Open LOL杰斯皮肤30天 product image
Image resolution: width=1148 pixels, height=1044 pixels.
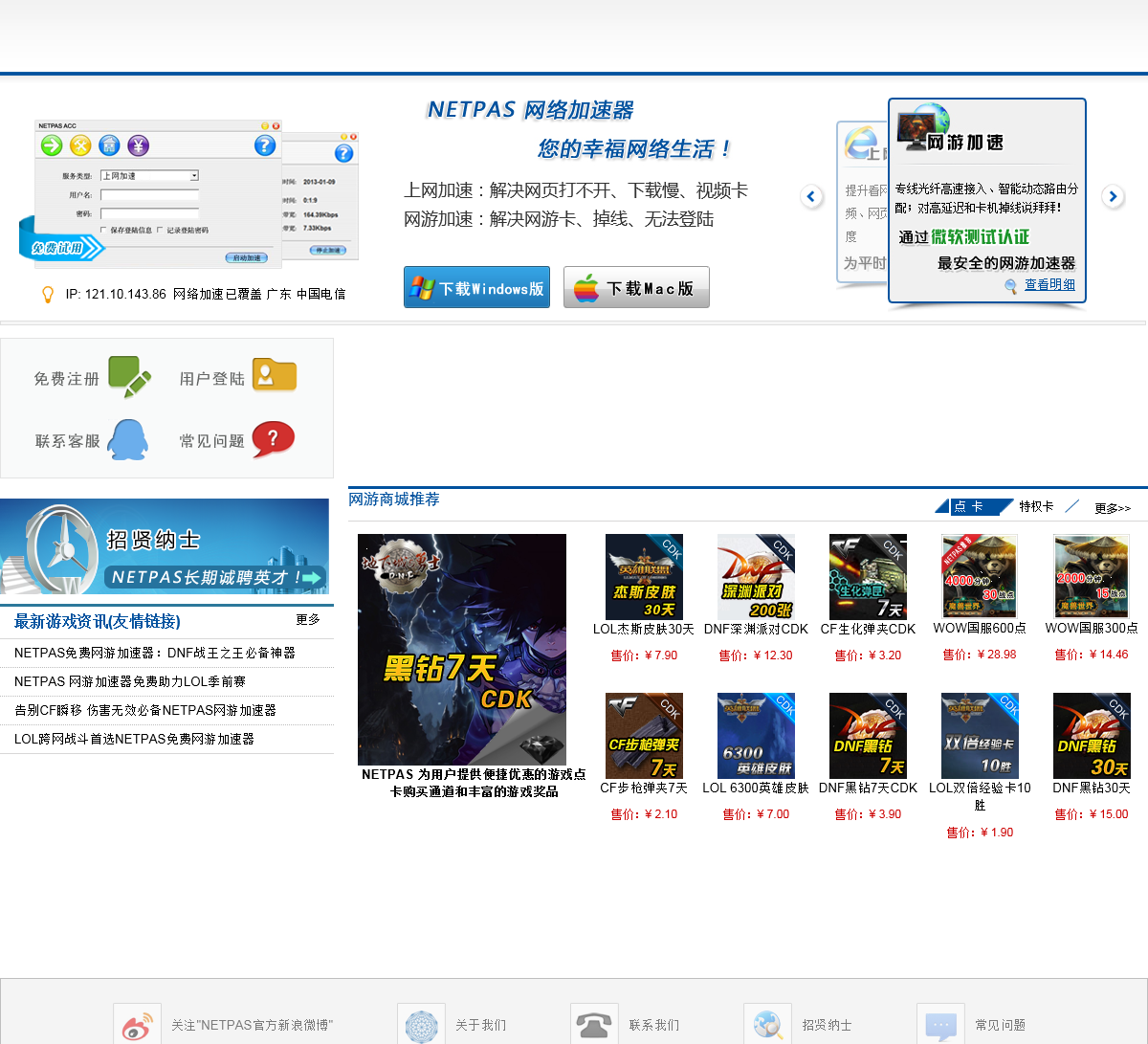[x=644, y=577]
